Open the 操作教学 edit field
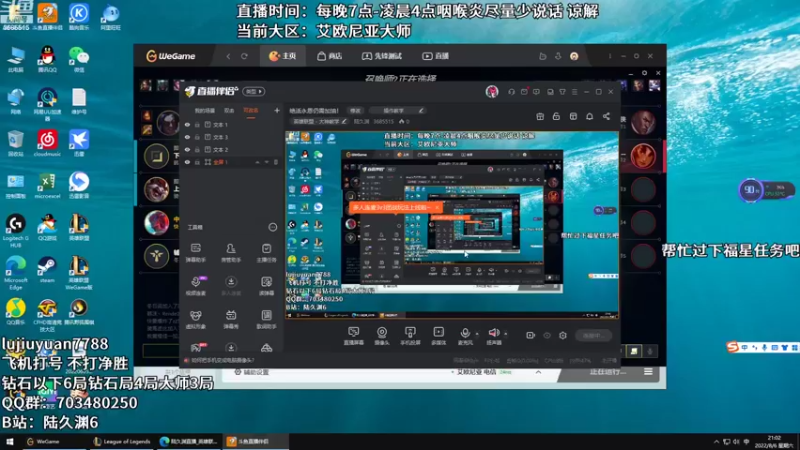Viewport: 800px width, 450px height. coord(398,110)
